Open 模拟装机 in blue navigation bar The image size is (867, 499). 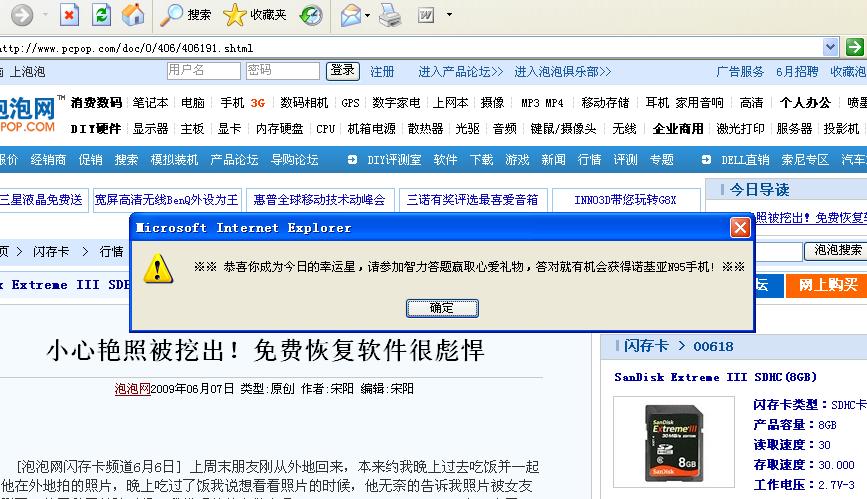point(174,160)
